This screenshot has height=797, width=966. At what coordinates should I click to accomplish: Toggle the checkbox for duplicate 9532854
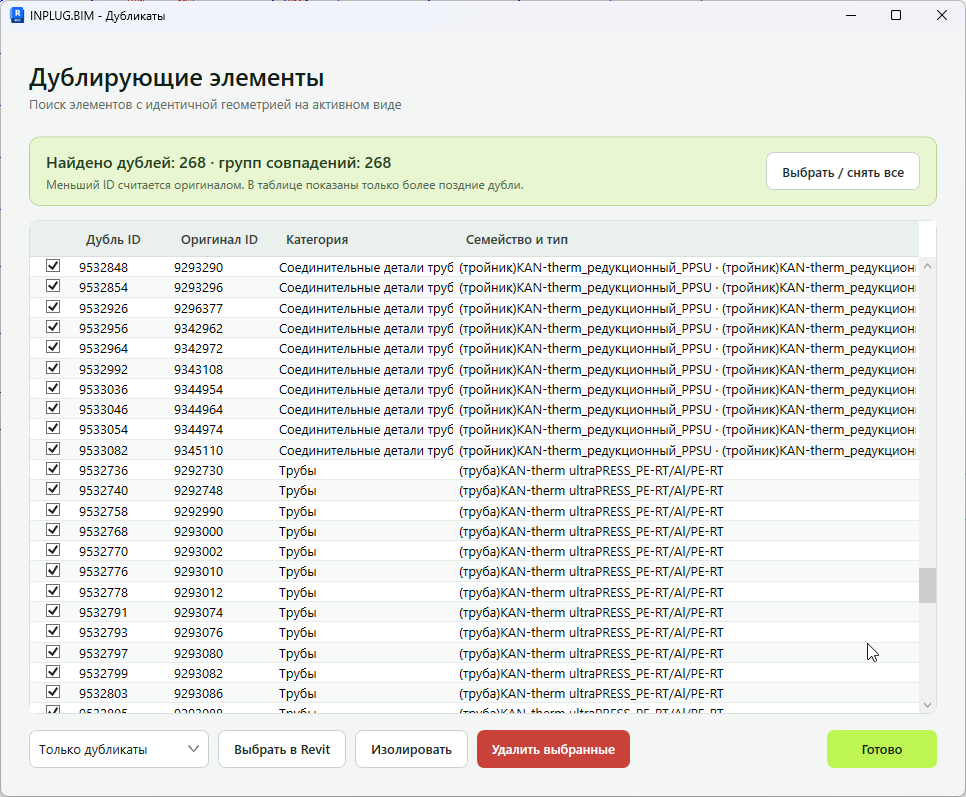pos(53,286)
